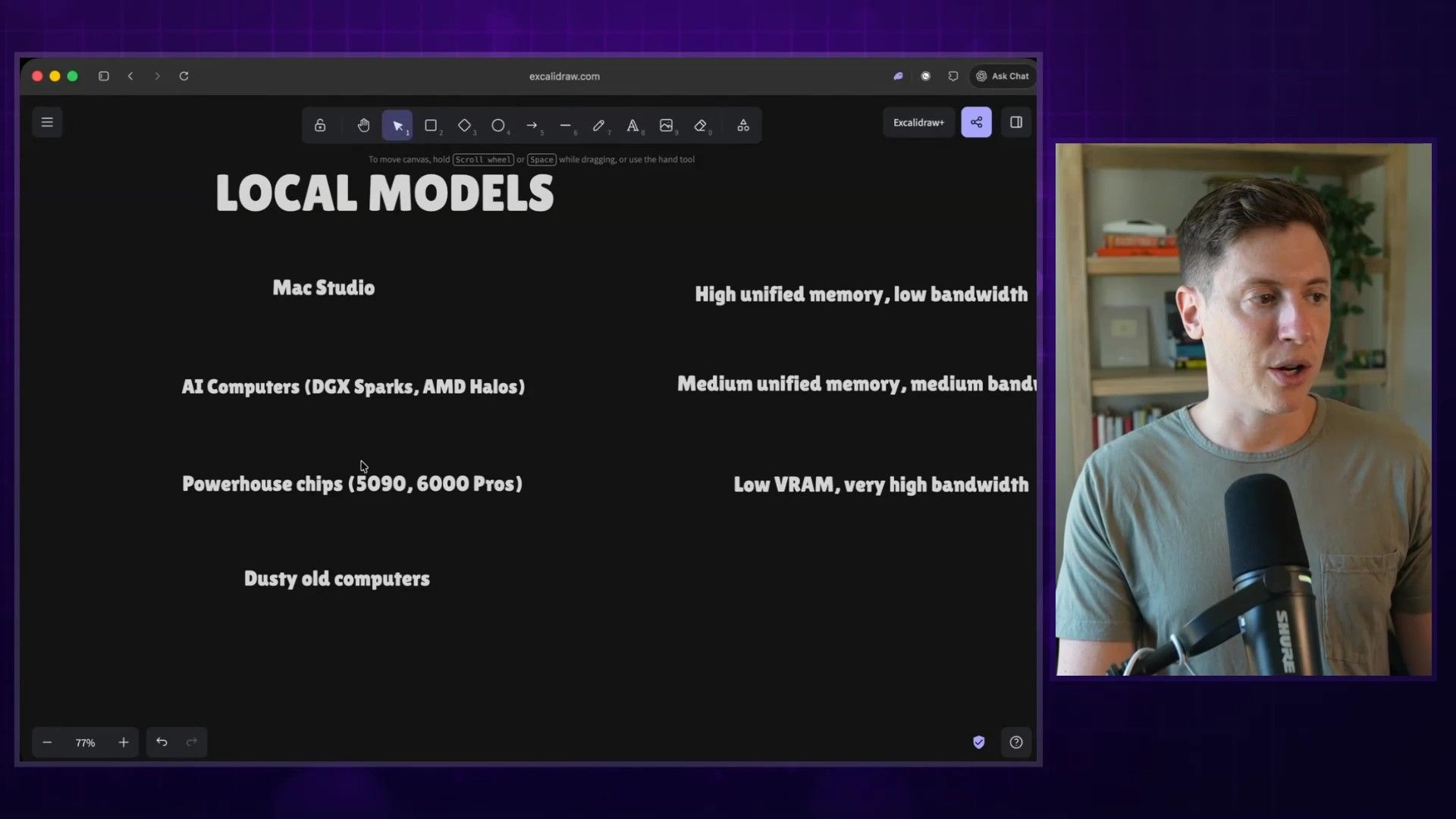Click the webcam video overlay
This screenshot has height=819, width=1456.
[x=1244, y=409]
